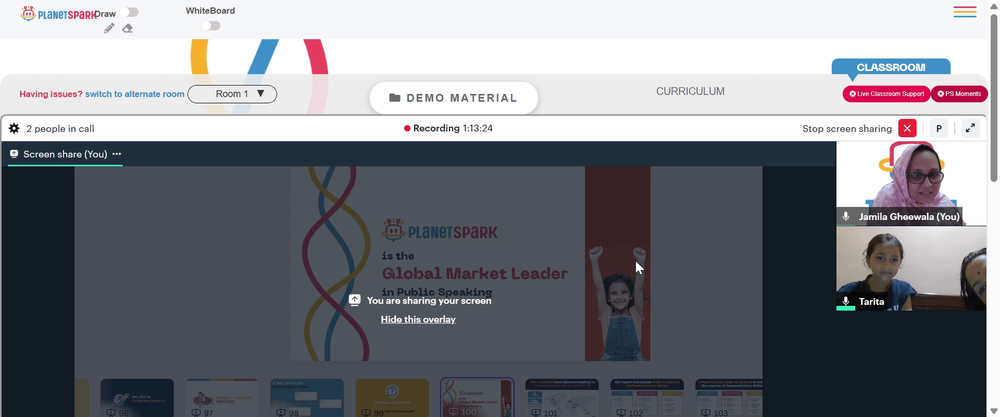Image resolution: width=1000 pixels, height=417 pixels.
Task: Click the folder icon in Demo Material
Action: [395, 98]
